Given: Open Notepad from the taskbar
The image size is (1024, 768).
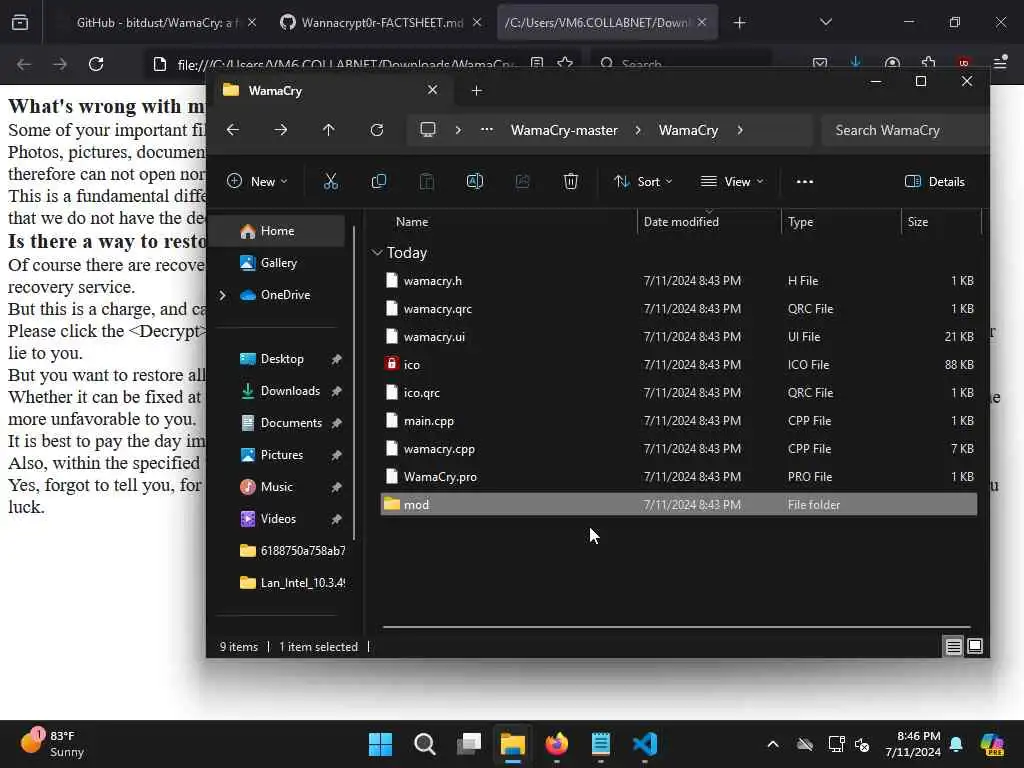Looking at the screenshot, I should [600, 744].
